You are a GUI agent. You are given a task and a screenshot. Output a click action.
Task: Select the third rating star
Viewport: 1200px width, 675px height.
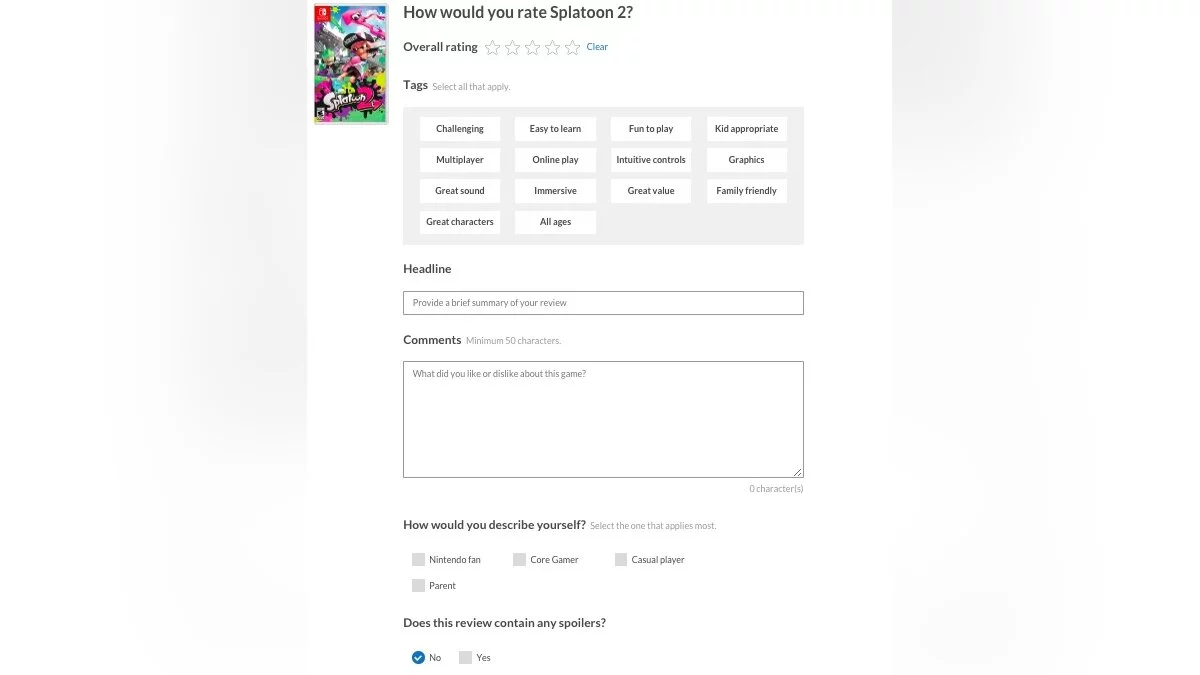(532, 47)
